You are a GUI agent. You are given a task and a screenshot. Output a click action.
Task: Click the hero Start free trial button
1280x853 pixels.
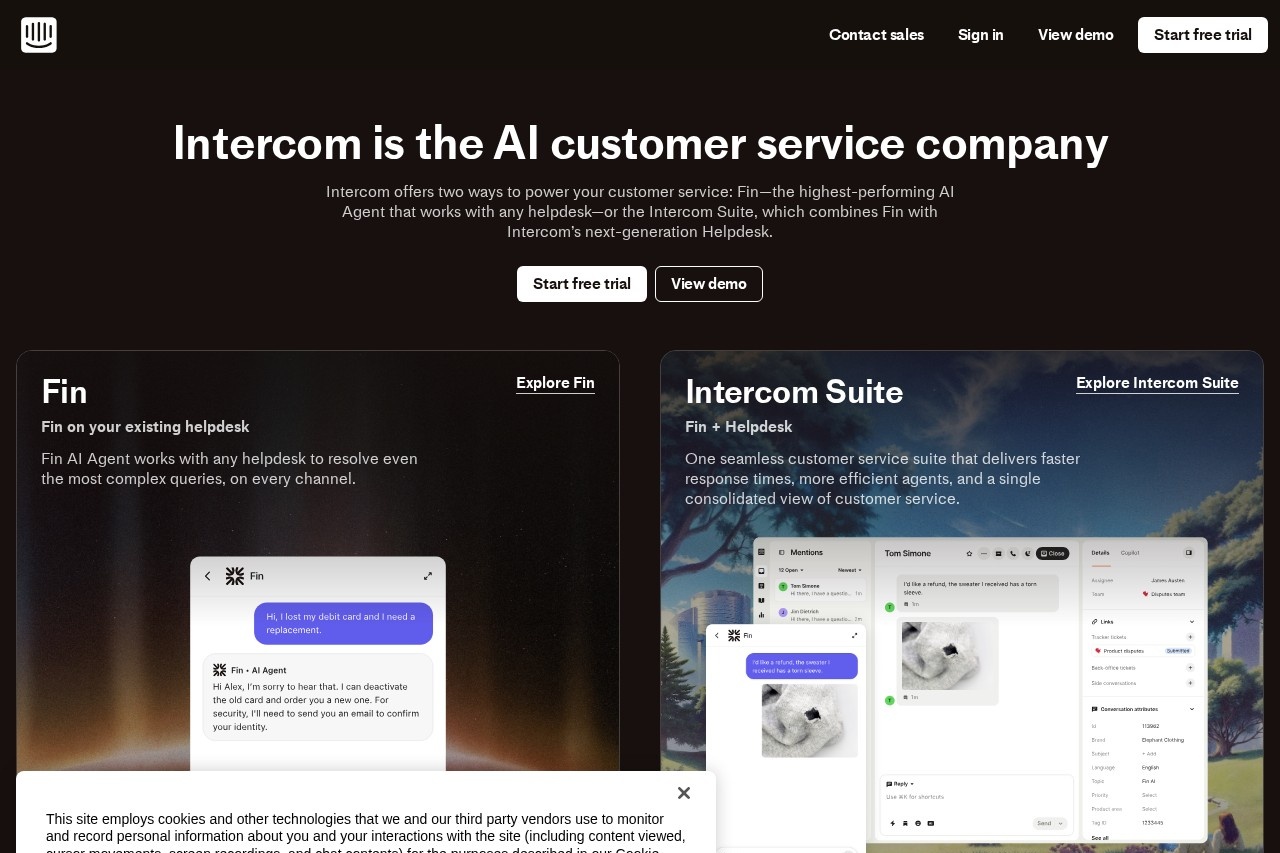point(582,284)
